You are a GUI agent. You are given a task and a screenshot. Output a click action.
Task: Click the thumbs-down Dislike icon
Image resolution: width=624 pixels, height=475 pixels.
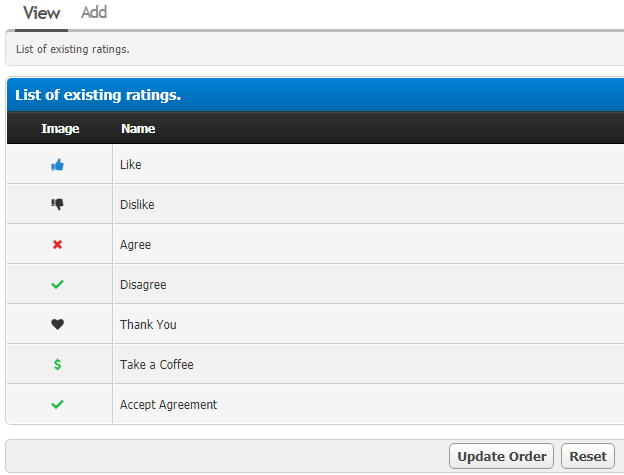coord(57,205)
